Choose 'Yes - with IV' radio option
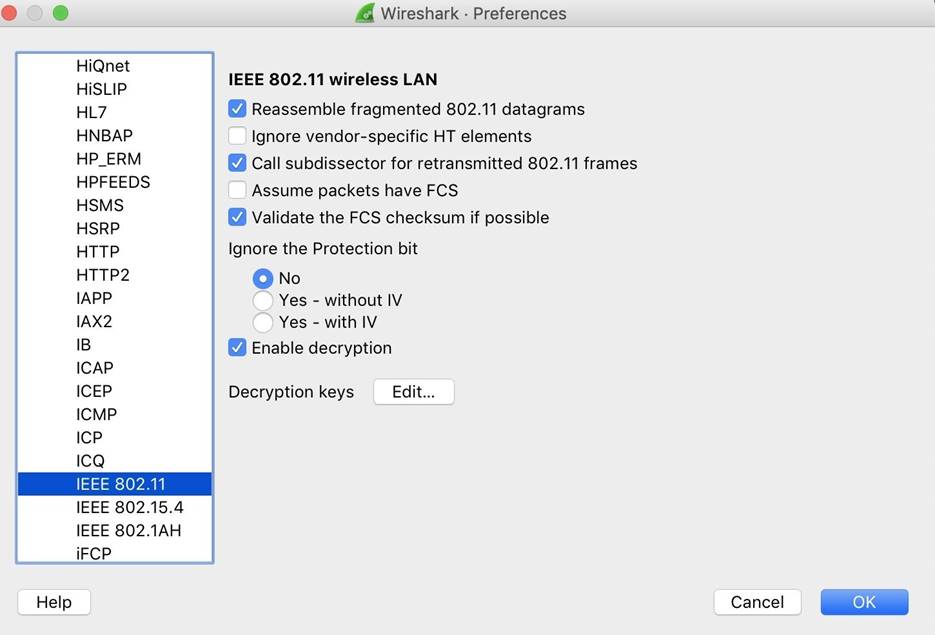The width and height of the screenshot is (935, 635). (263, 322)
